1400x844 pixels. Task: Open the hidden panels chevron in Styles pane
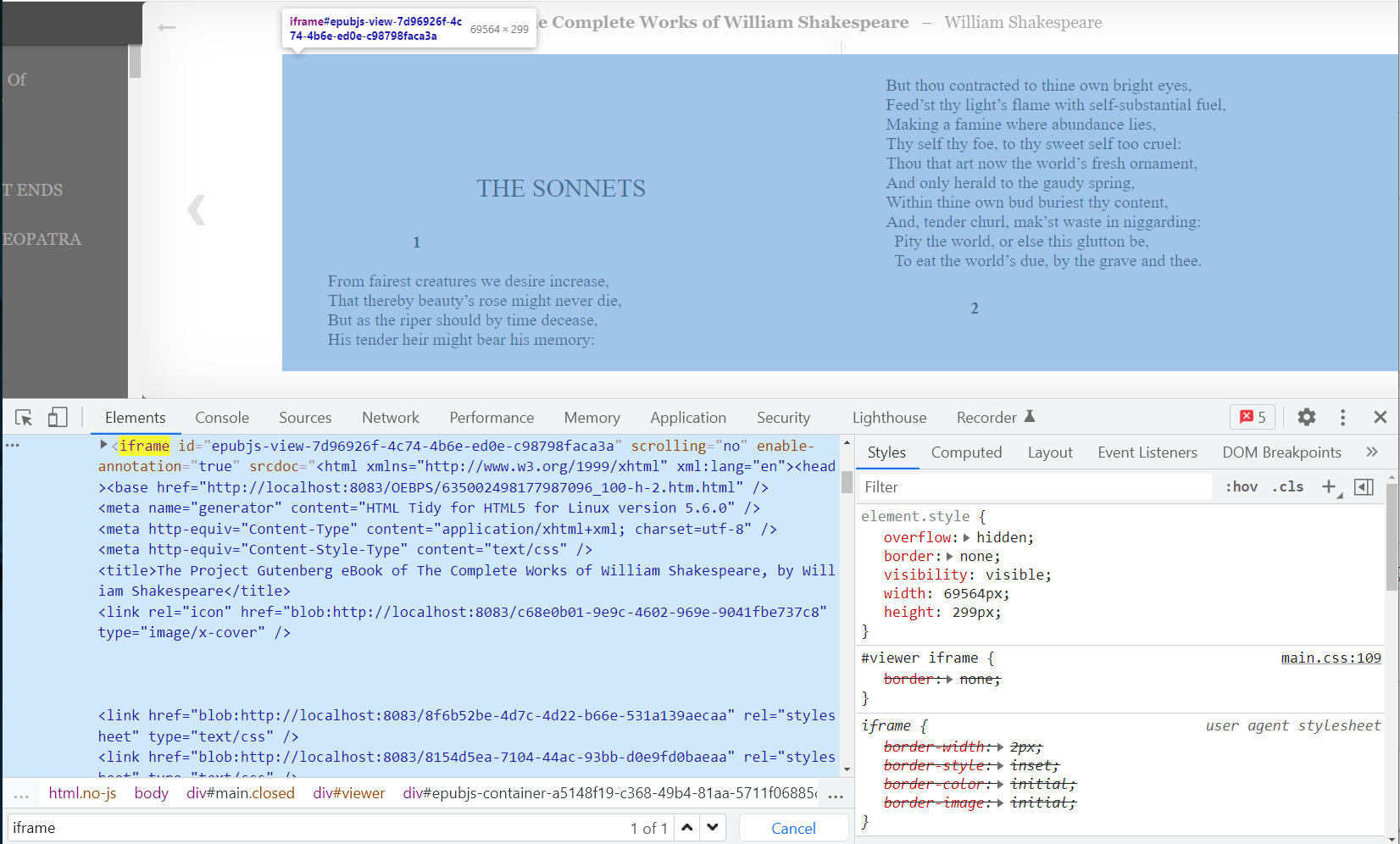pyautogui.click(x=1370, y=452)
